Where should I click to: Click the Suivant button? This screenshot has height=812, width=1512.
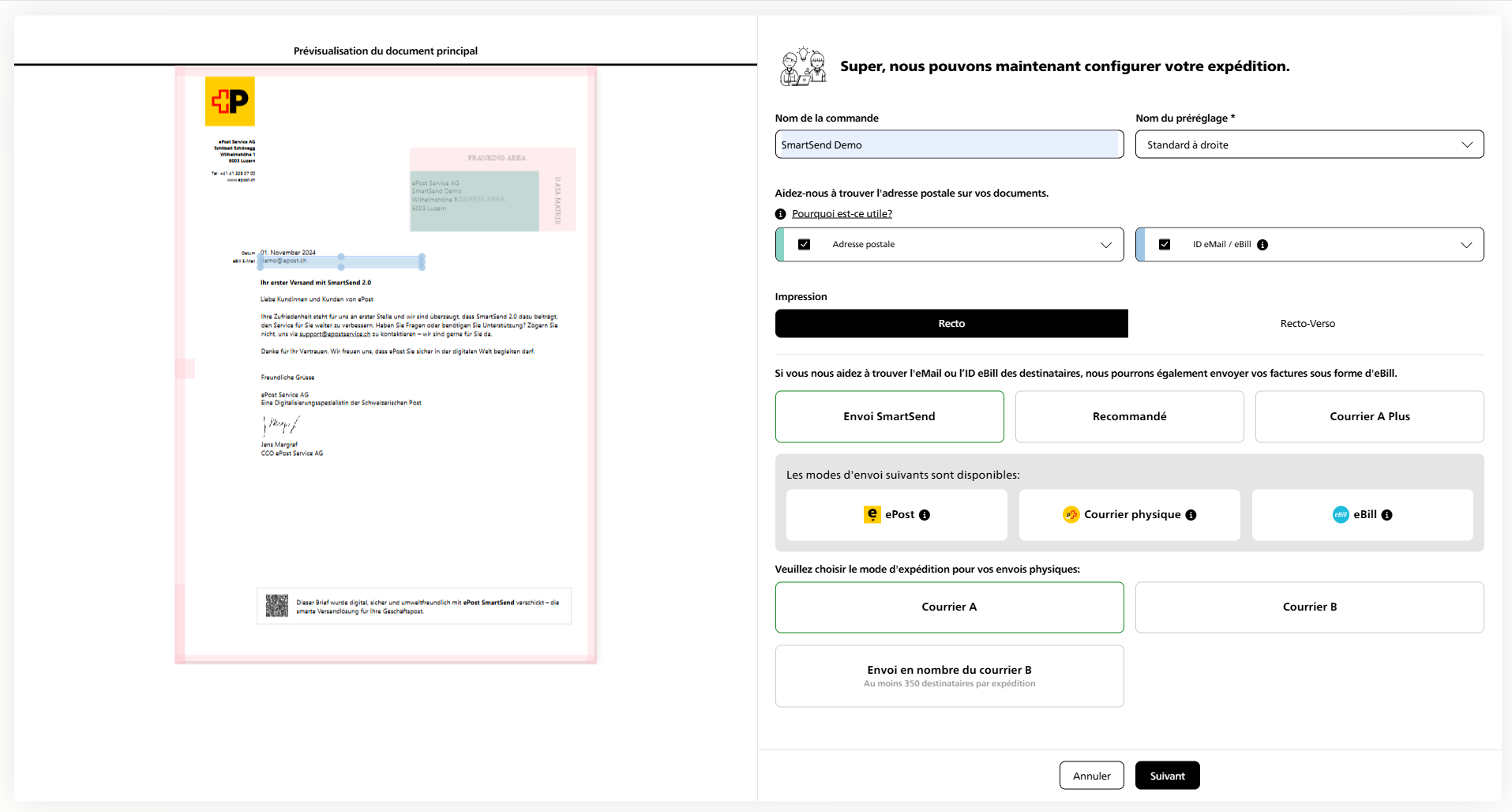point(1167,775)
